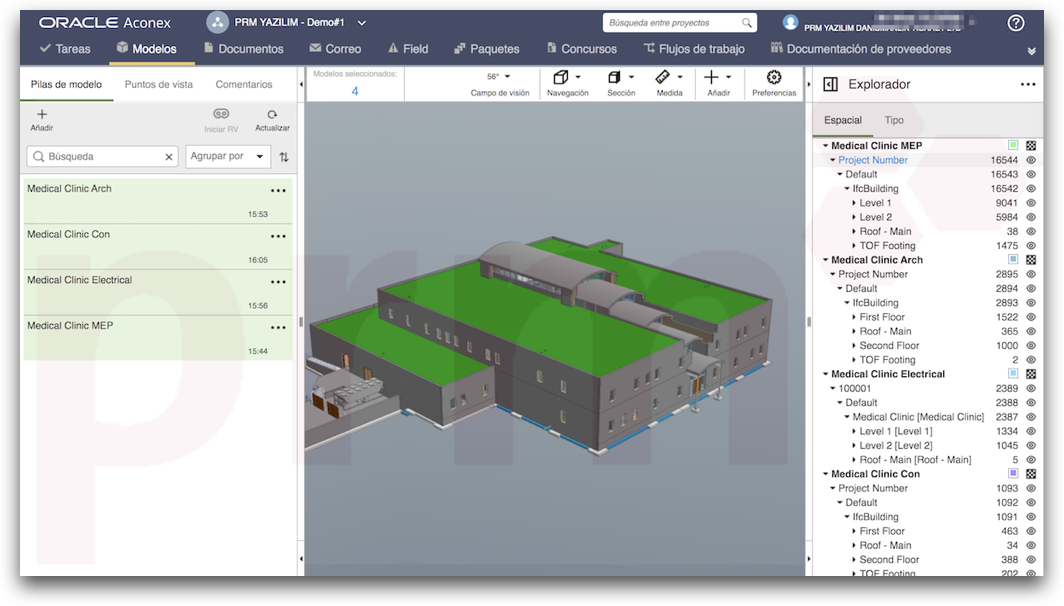This screenshot has width=1064, height=606.
Task: Toggle checkerboard transparency for Medical Clinic Electrical
Action: coord(1030,374)
